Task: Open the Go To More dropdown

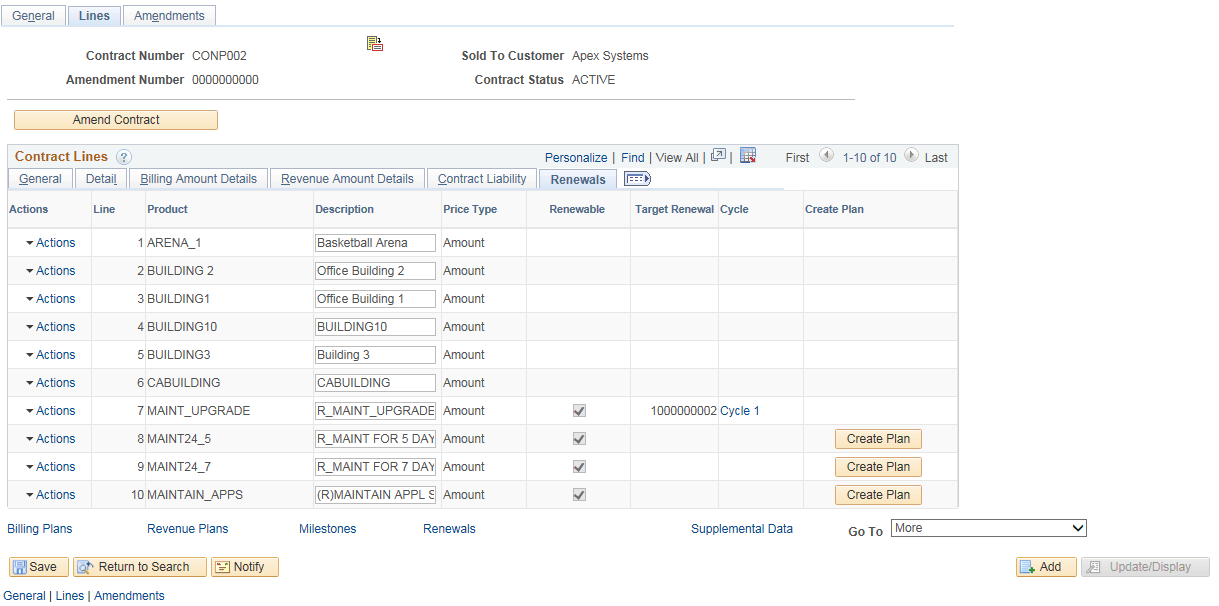Action: [988, 527]
